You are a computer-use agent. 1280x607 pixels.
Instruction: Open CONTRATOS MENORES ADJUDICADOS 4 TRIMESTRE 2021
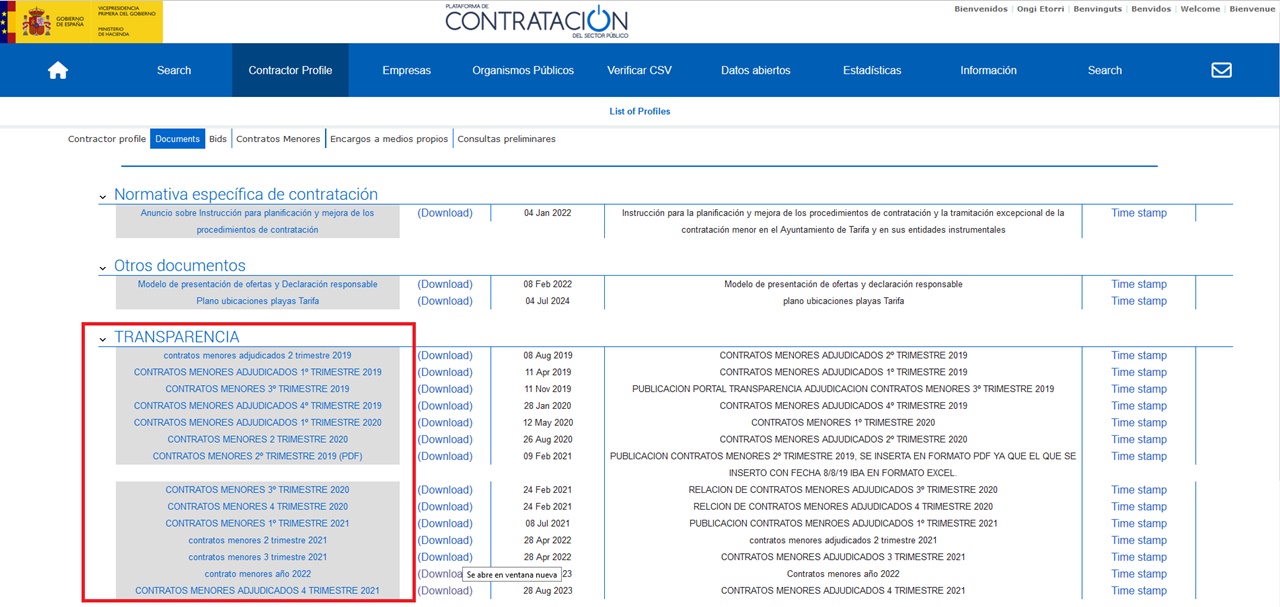click(257, 591)
